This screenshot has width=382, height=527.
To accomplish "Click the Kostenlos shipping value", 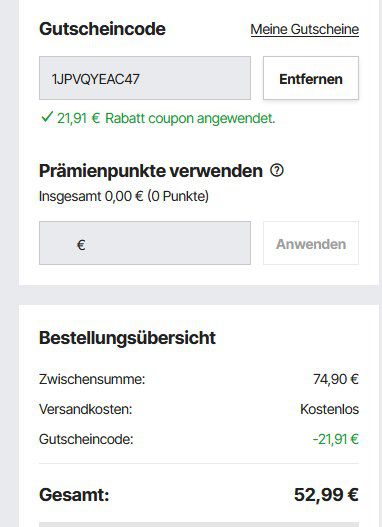I will pyautogui.click(x=329, y=409).
